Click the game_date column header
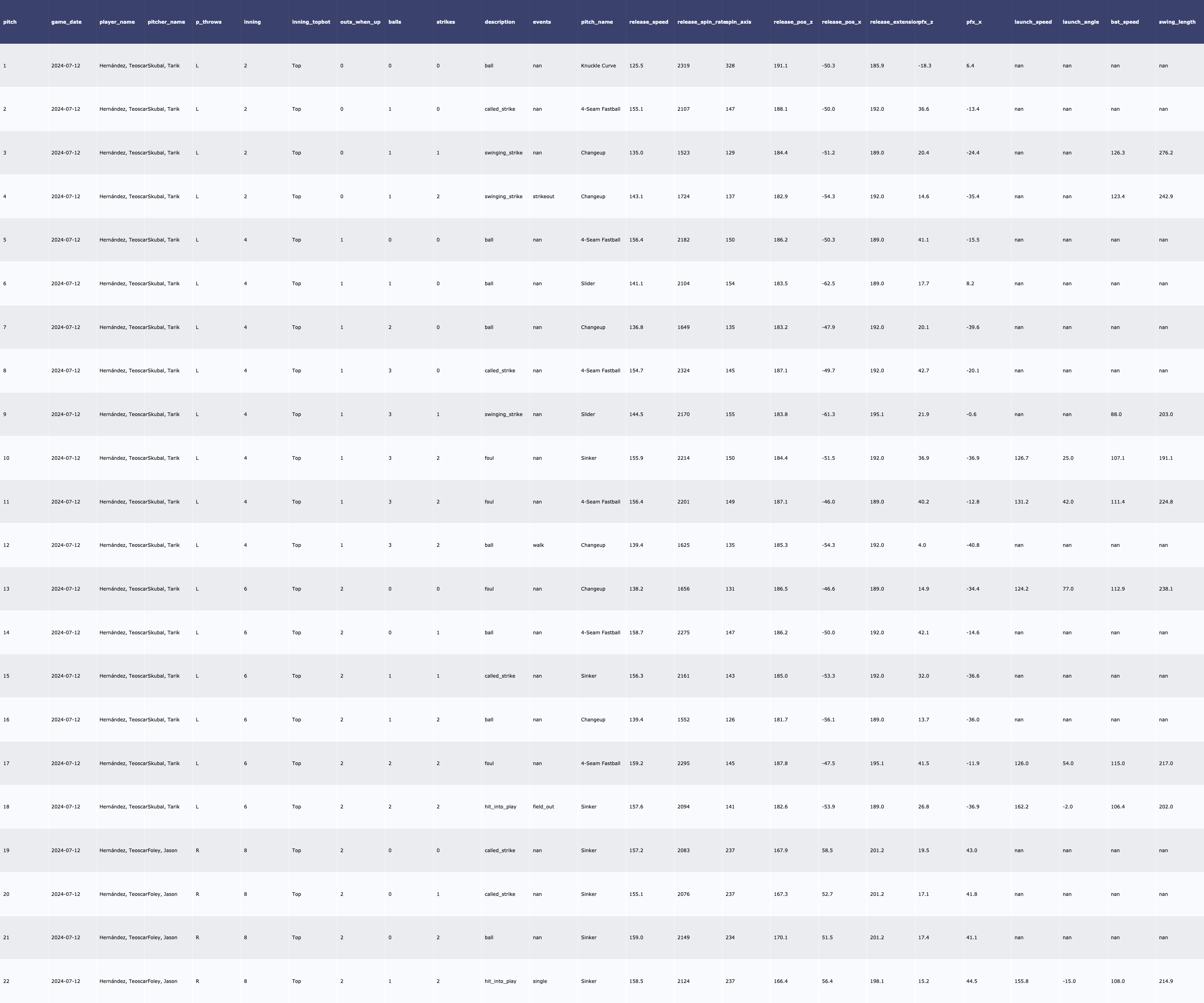This screenshot has height=1003, width=1204. tap(66, 22)
